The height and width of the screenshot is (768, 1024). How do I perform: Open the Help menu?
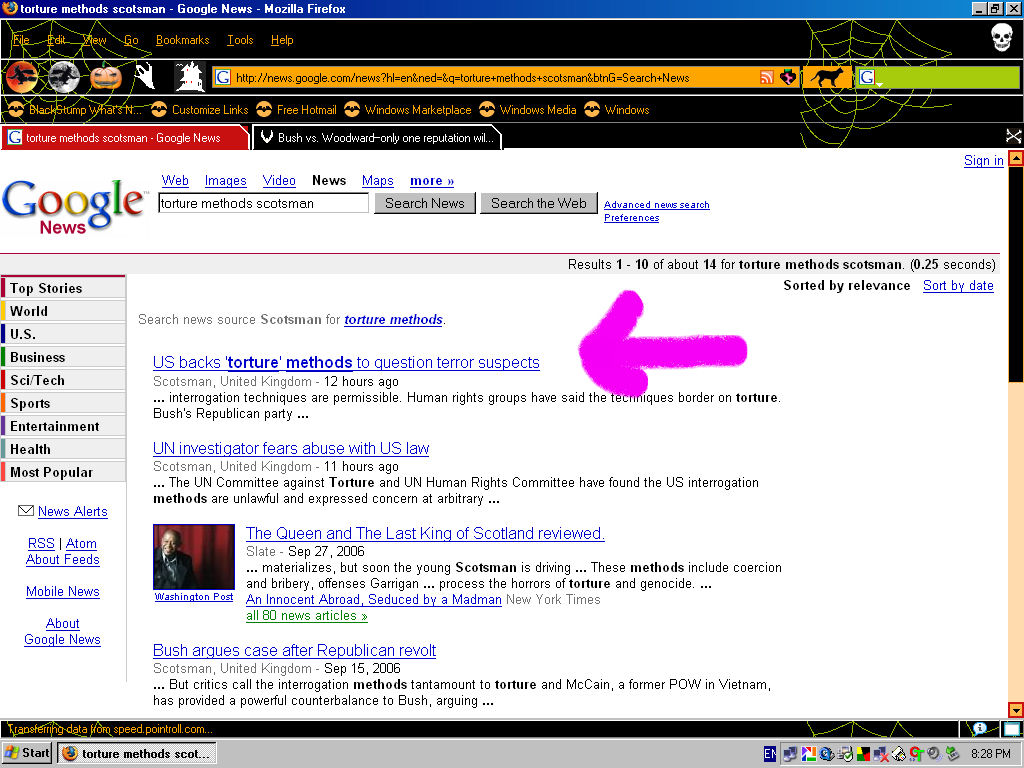[x=281, y=40]
